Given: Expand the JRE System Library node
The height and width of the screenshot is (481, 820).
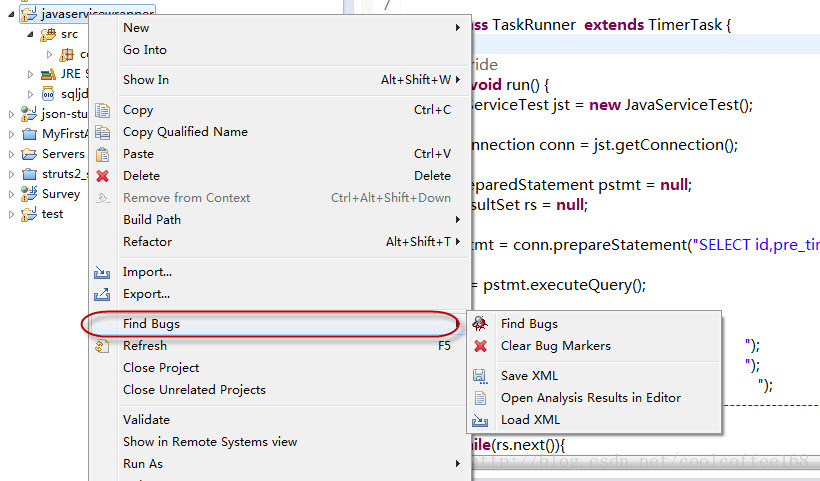Looking at the screenshot, I should tap(31, 74).
